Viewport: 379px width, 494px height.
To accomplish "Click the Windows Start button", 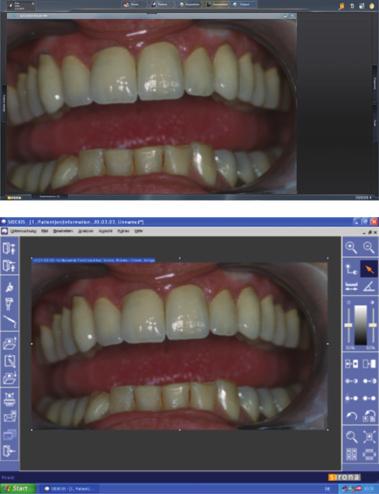I will pyautogui.click(x=17, y=489).
